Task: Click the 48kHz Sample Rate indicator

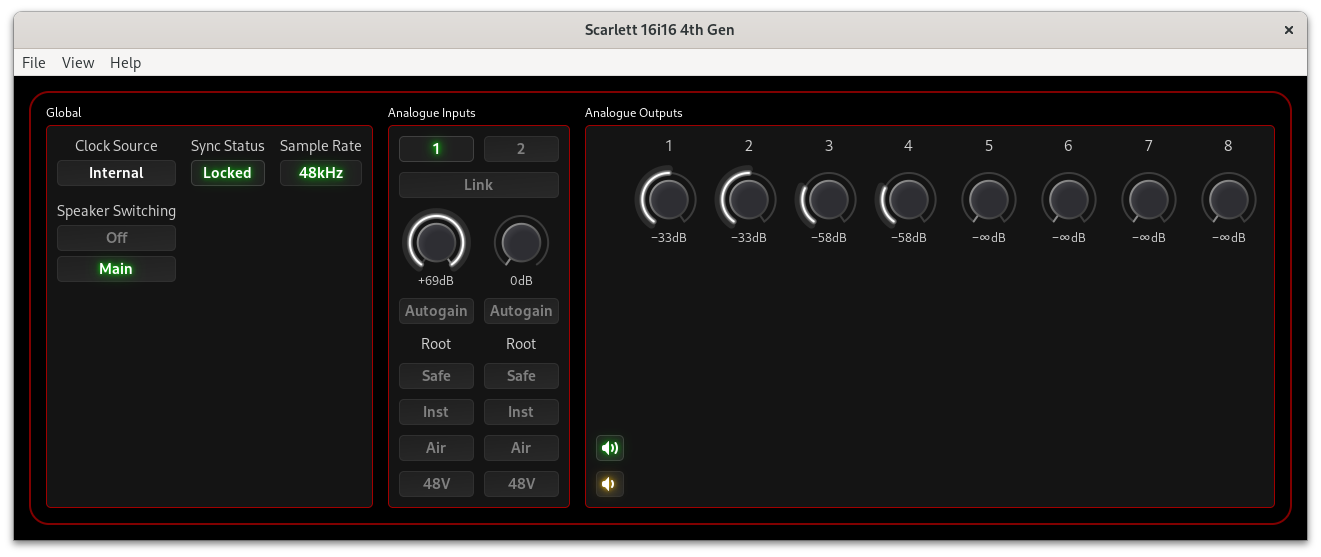Action: click(x=320, y=173)
